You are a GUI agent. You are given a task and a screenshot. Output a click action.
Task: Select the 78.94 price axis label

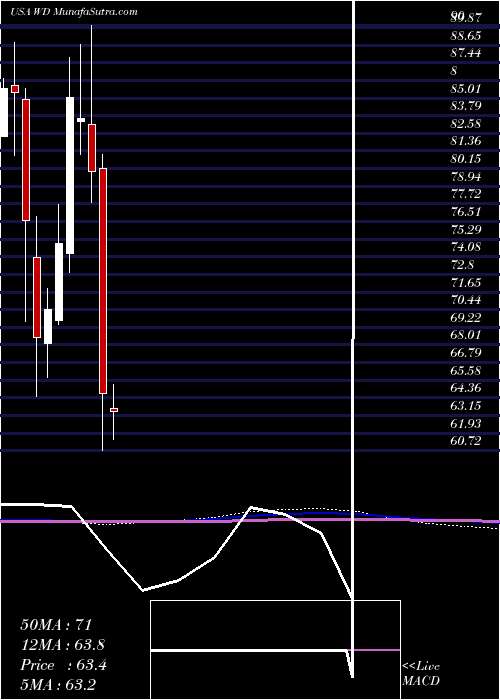[x=466, y=176]
